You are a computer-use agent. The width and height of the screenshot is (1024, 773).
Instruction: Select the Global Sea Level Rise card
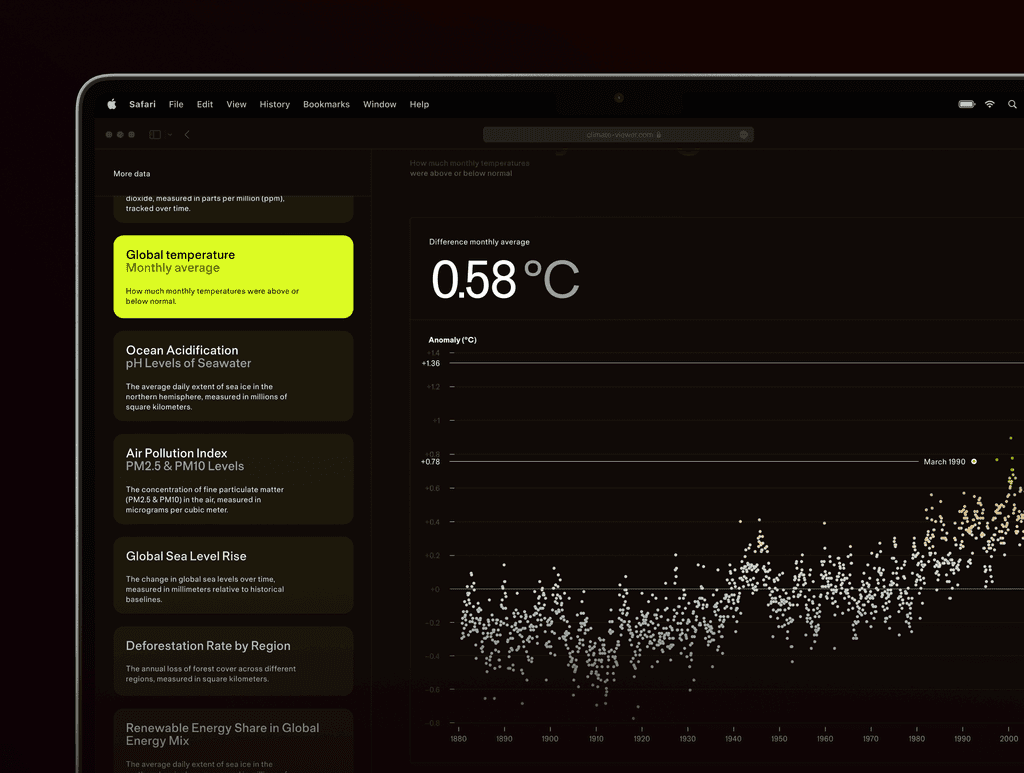click(233, 575)
